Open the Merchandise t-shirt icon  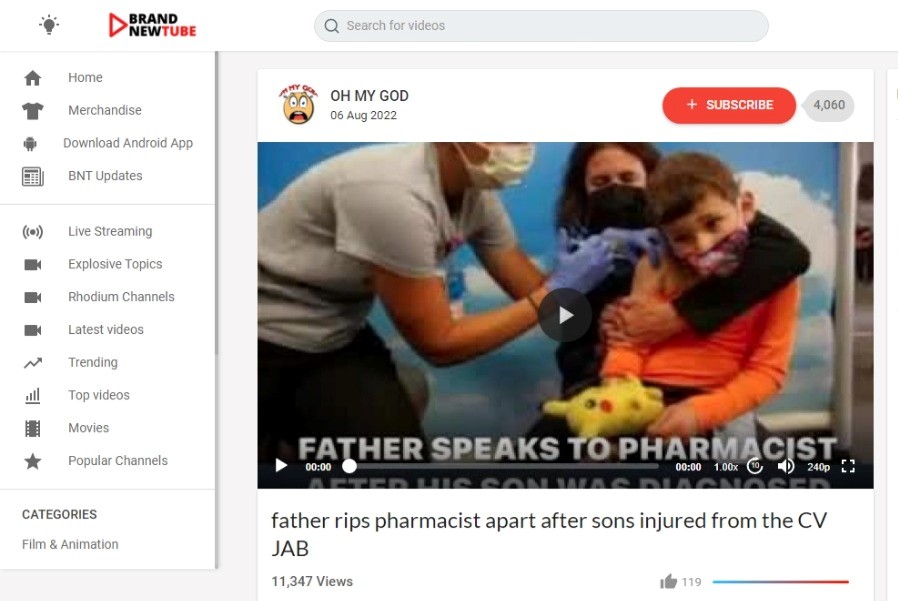pyautogui.click(x=33, y=111)
